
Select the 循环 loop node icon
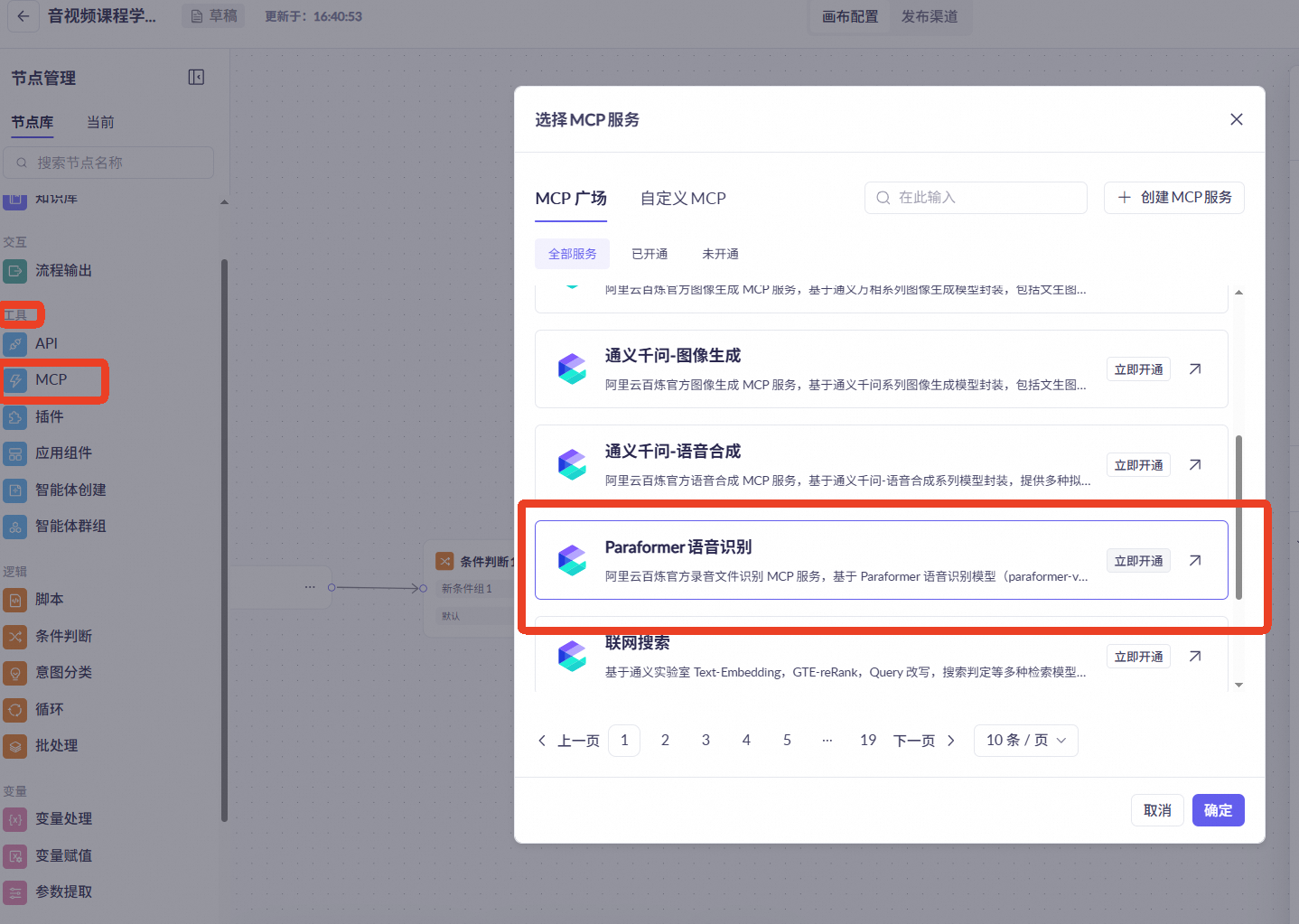click(15, 710)
